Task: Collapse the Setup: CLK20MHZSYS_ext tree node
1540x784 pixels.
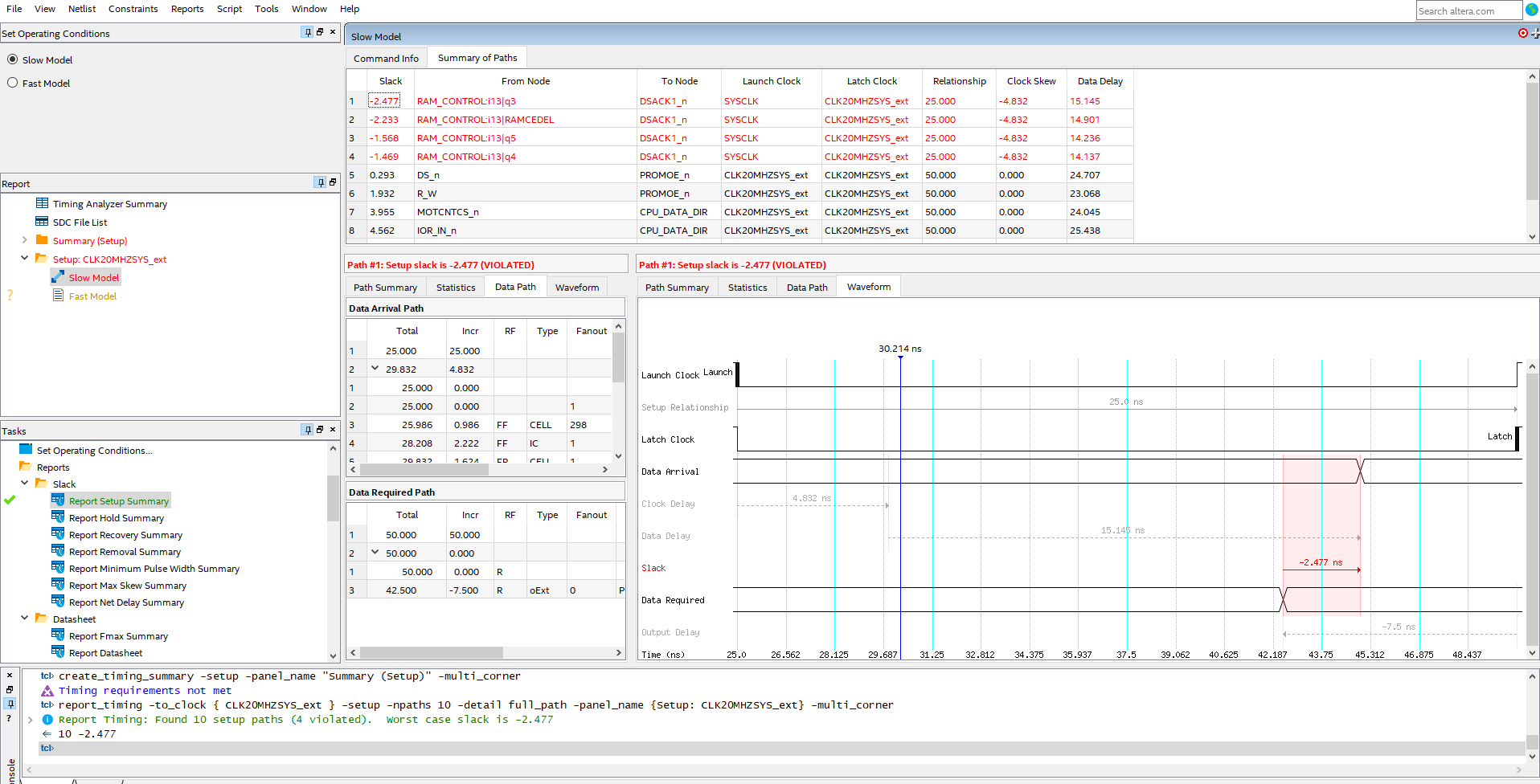Action: [x=24, y=259]
